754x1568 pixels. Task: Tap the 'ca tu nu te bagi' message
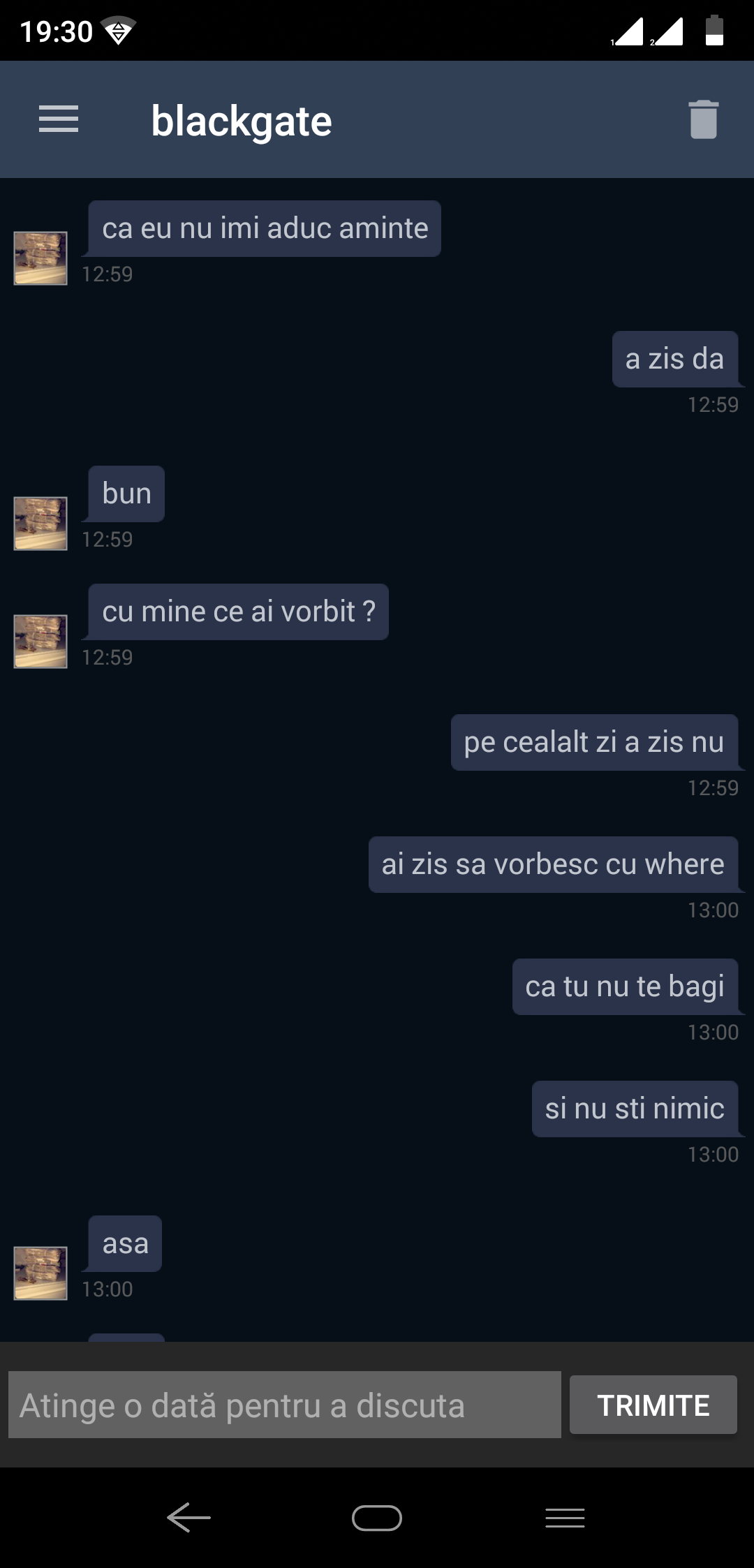click(625, 986)
